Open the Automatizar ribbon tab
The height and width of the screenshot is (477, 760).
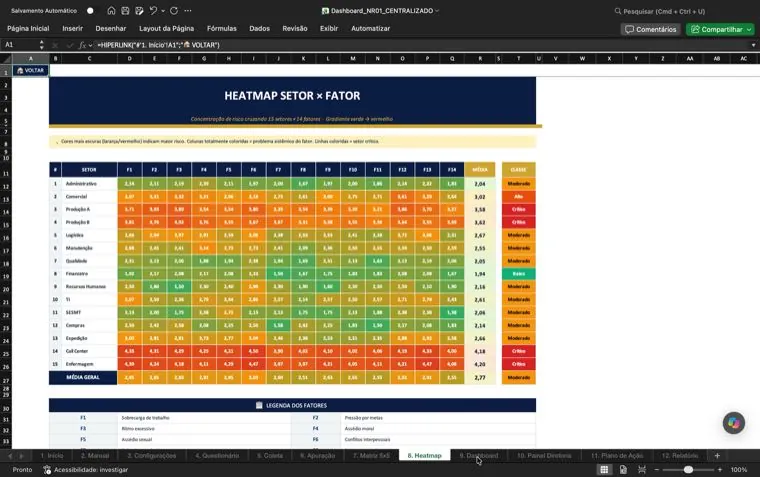370,29
